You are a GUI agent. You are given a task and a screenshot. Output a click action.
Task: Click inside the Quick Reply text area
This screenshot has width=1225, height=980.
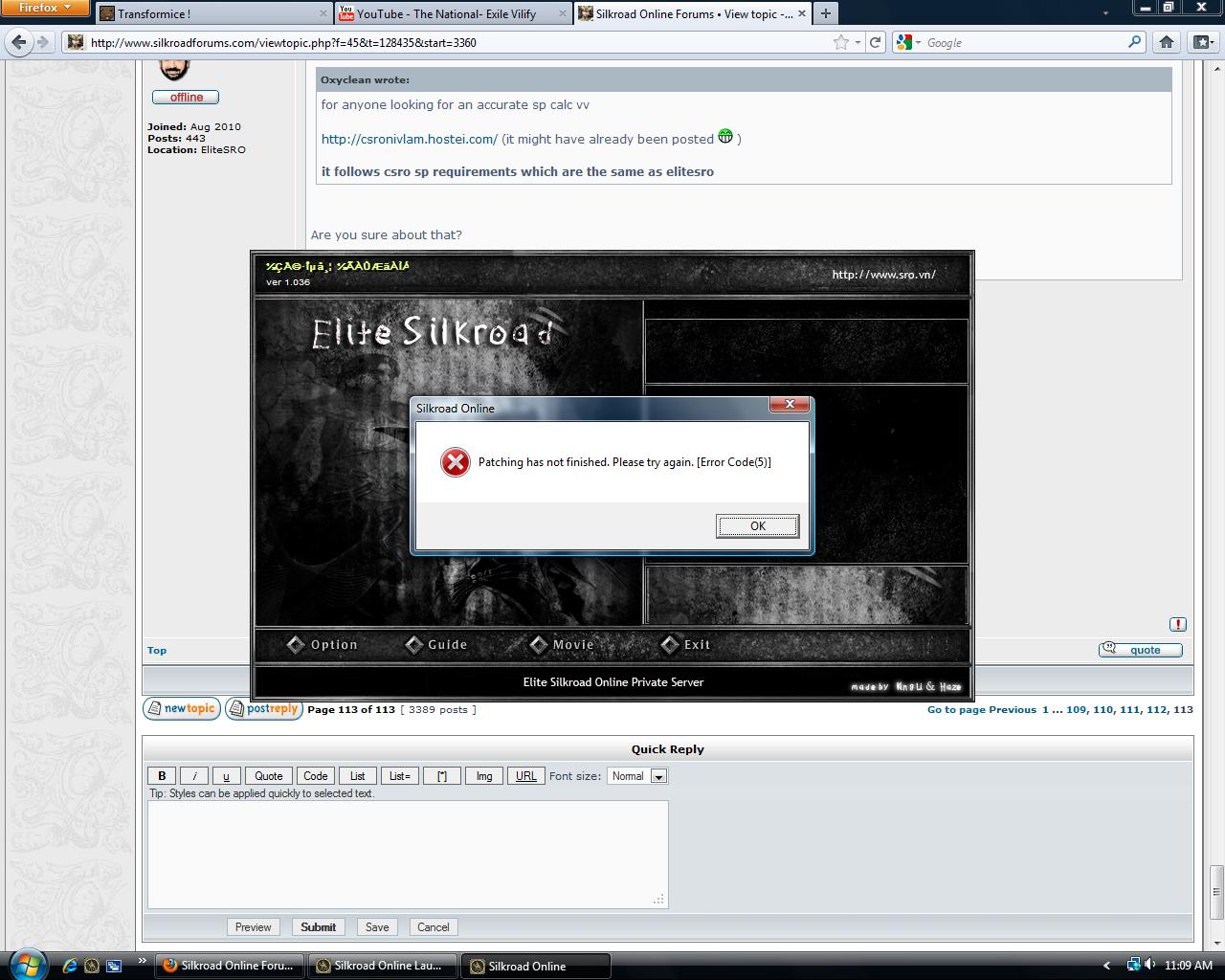[407, 852]
